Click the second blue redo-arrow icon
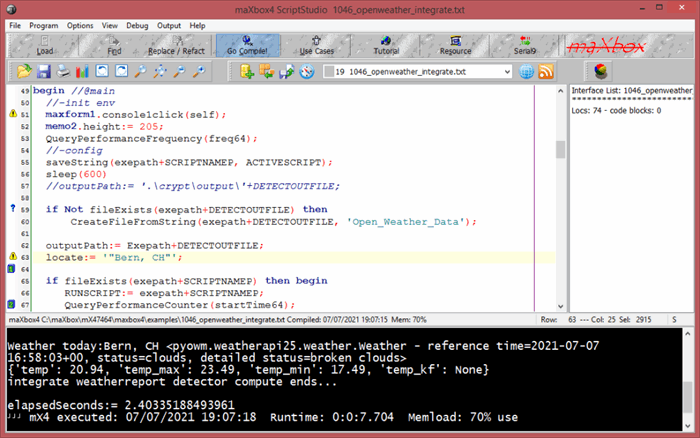Image resolution: width=700 pixels, height=438 pixels. [x=121, y=71]
